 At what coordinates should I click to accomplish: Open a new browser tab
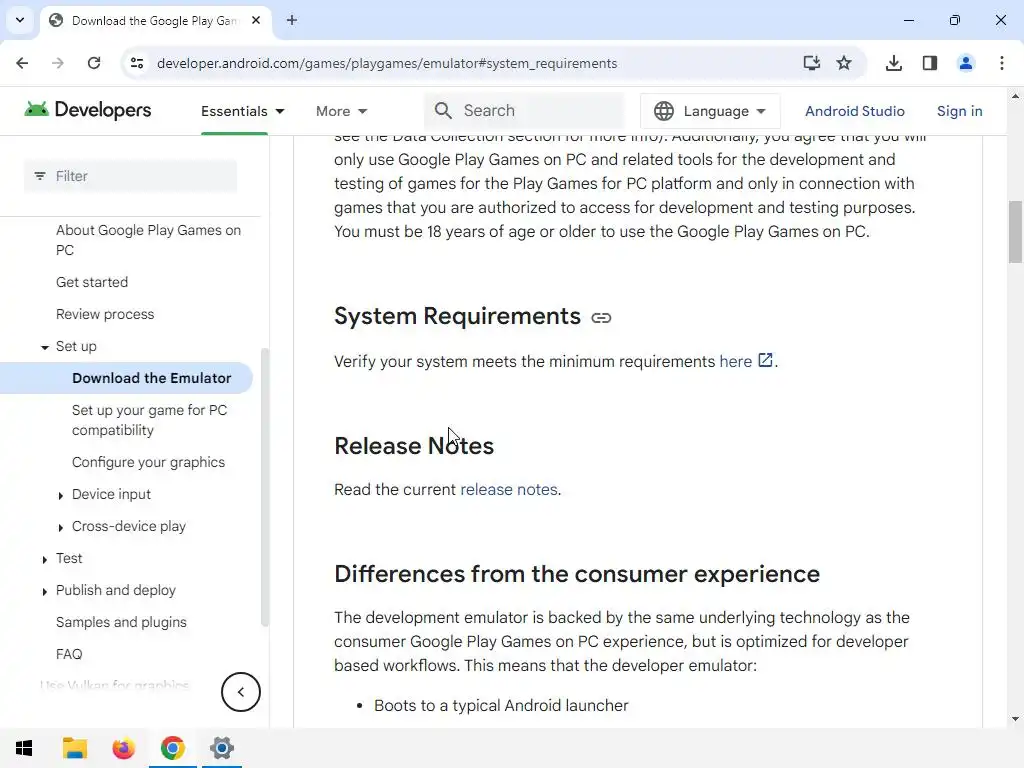click(292, 20)
